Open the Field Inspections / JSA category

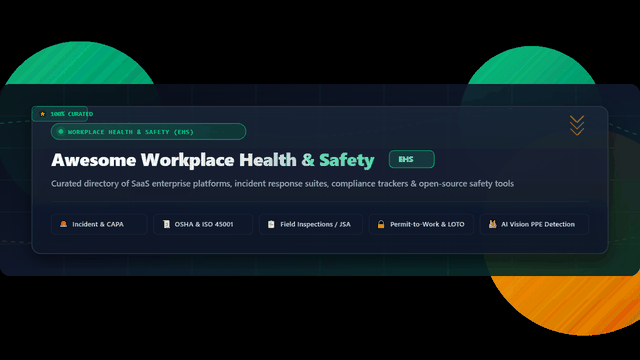click(311, 224)
